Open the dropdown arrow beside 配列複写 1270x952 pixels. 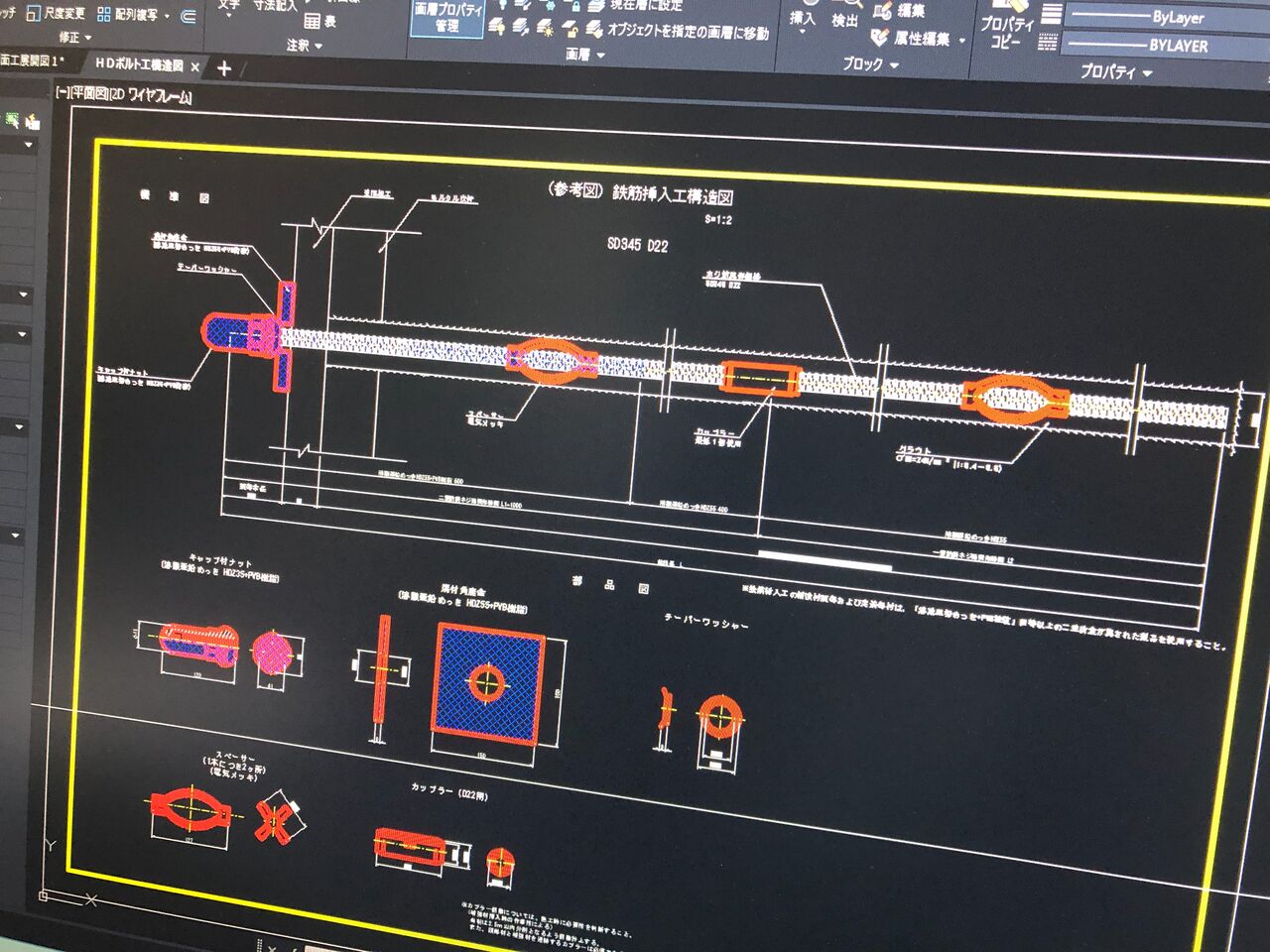[166, 16]
